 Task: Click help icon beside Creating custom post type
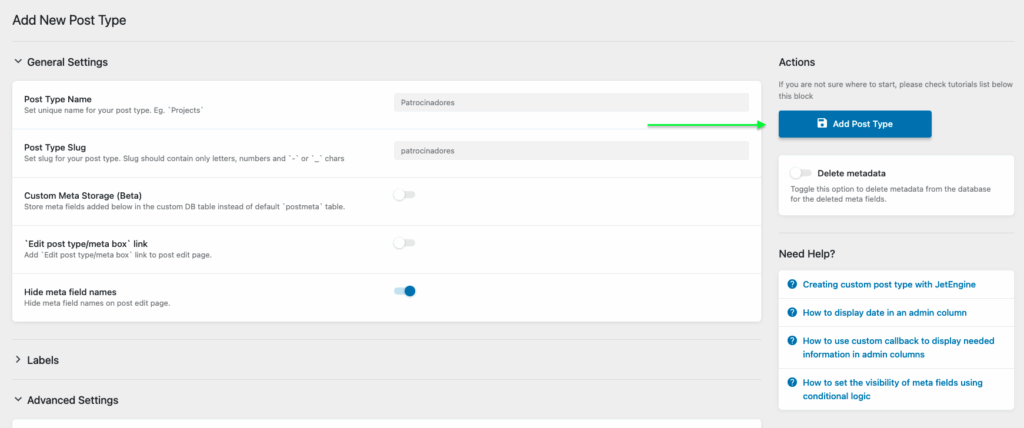click(792, 284)
